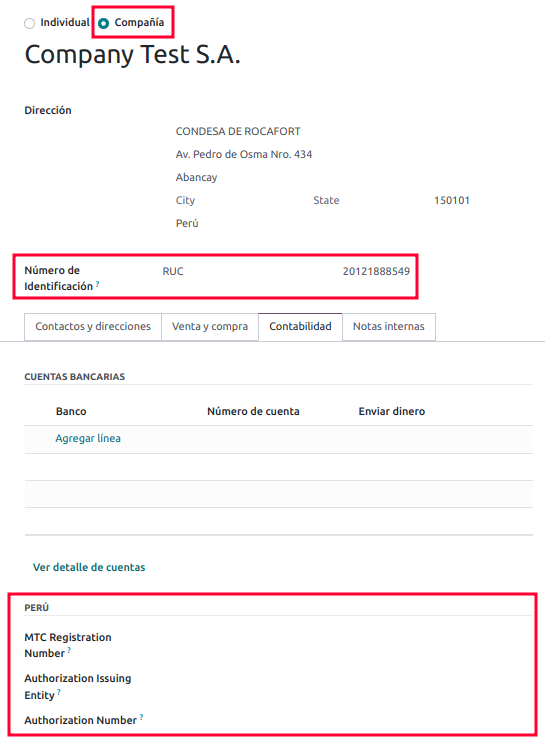
Task: Select the Compañía radio option
Action: pos(103,23)
